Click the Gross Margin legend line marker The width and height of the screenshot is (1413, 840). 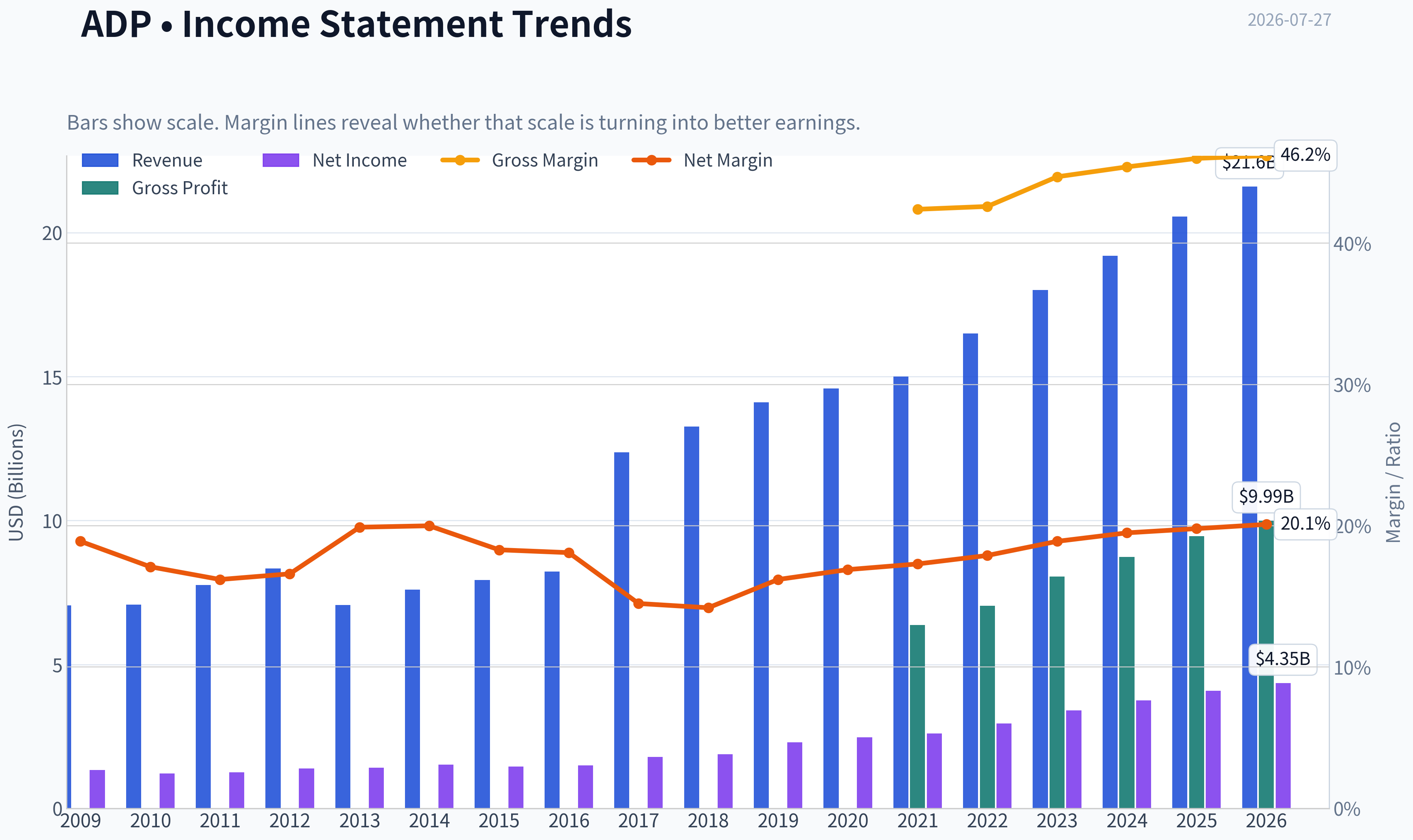click(460, 160)
